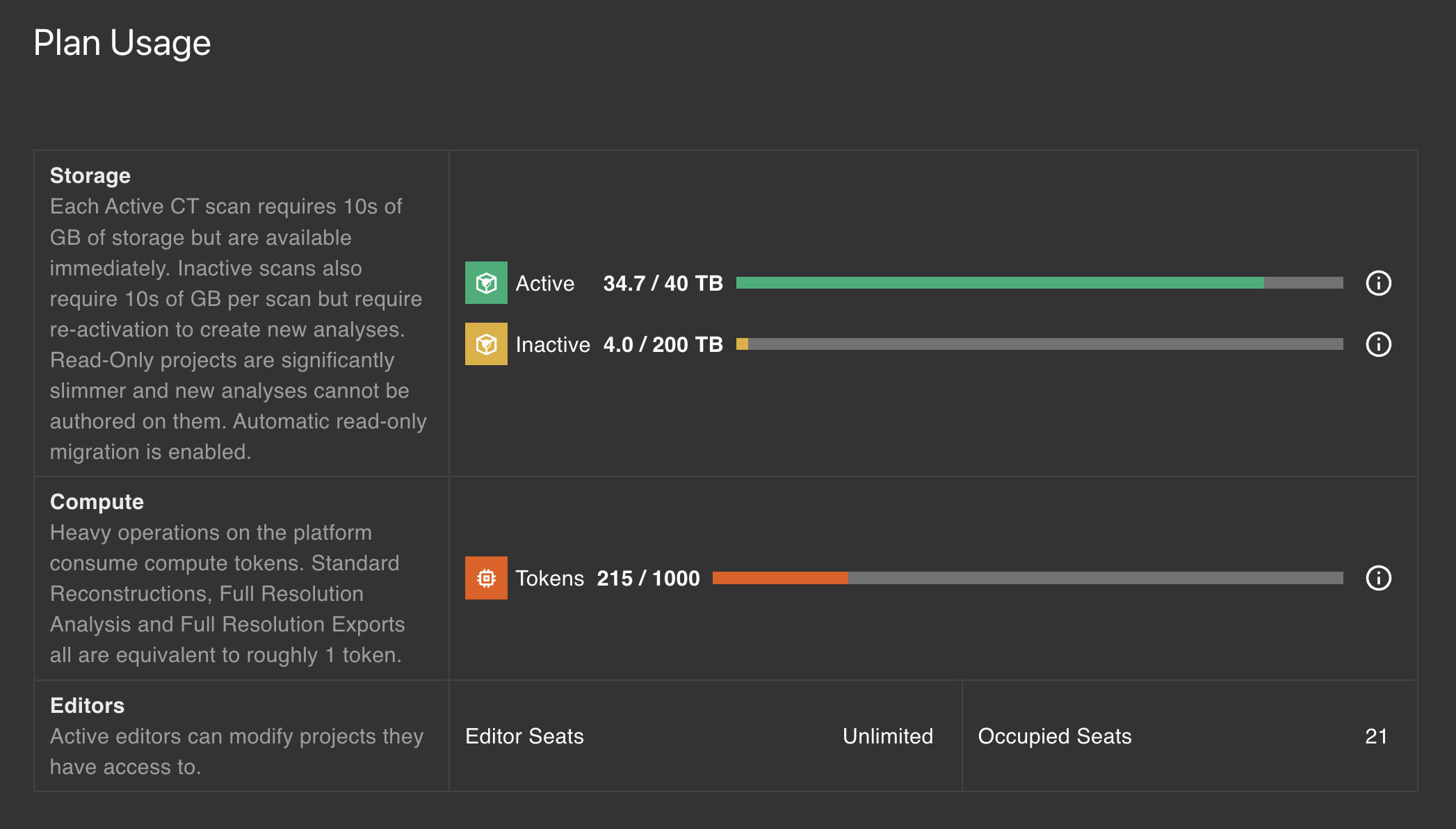This screenshot has width=1456, height=829.
Task: Click the orange compute Tokens chip icon
Action: click(x=486, y=578)
